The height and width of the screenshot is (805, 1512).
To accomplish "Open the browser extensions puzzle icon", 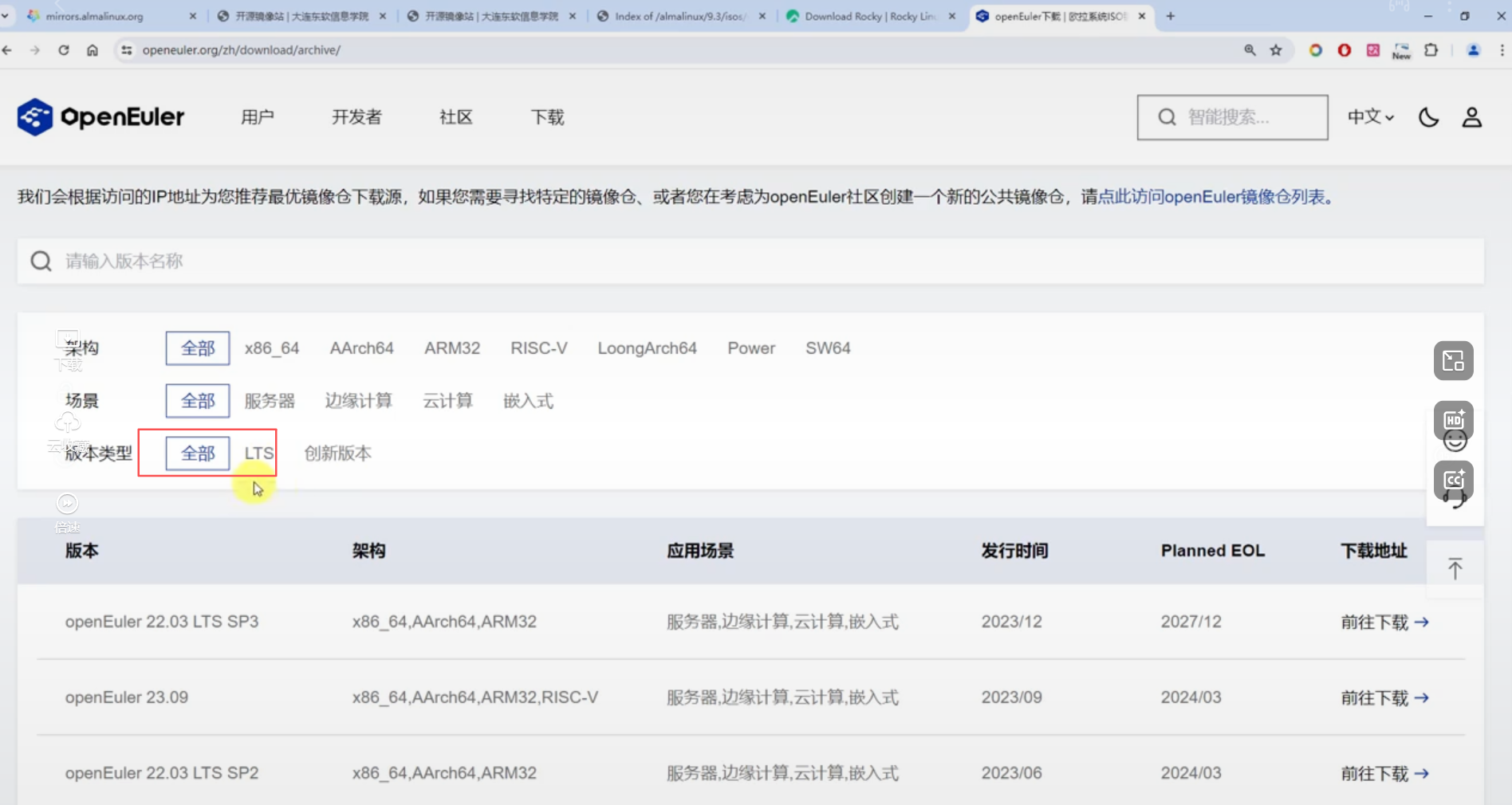I will click(1431, 50).
